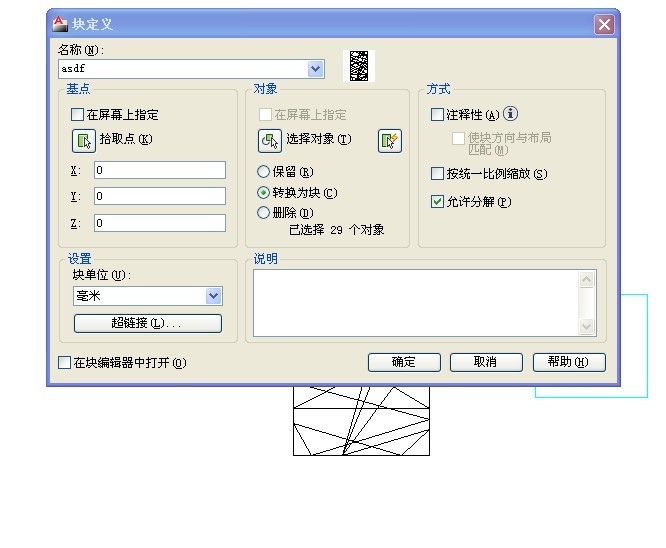Confirm with the 确定 button
This screenshot has height=548, width=666.
coord(404,362)
